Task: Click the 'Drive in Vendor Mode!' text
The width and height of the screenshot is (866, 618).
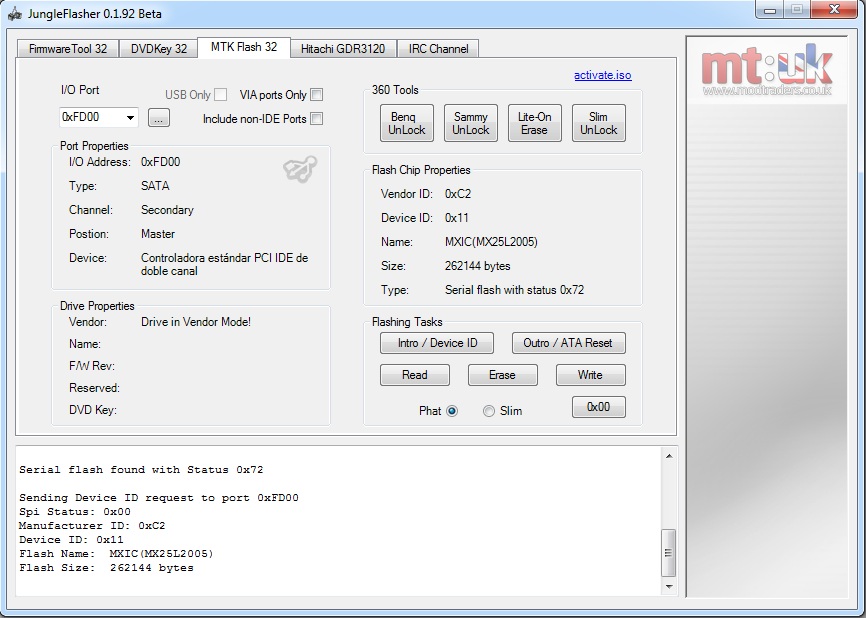Action: [196, 322]
